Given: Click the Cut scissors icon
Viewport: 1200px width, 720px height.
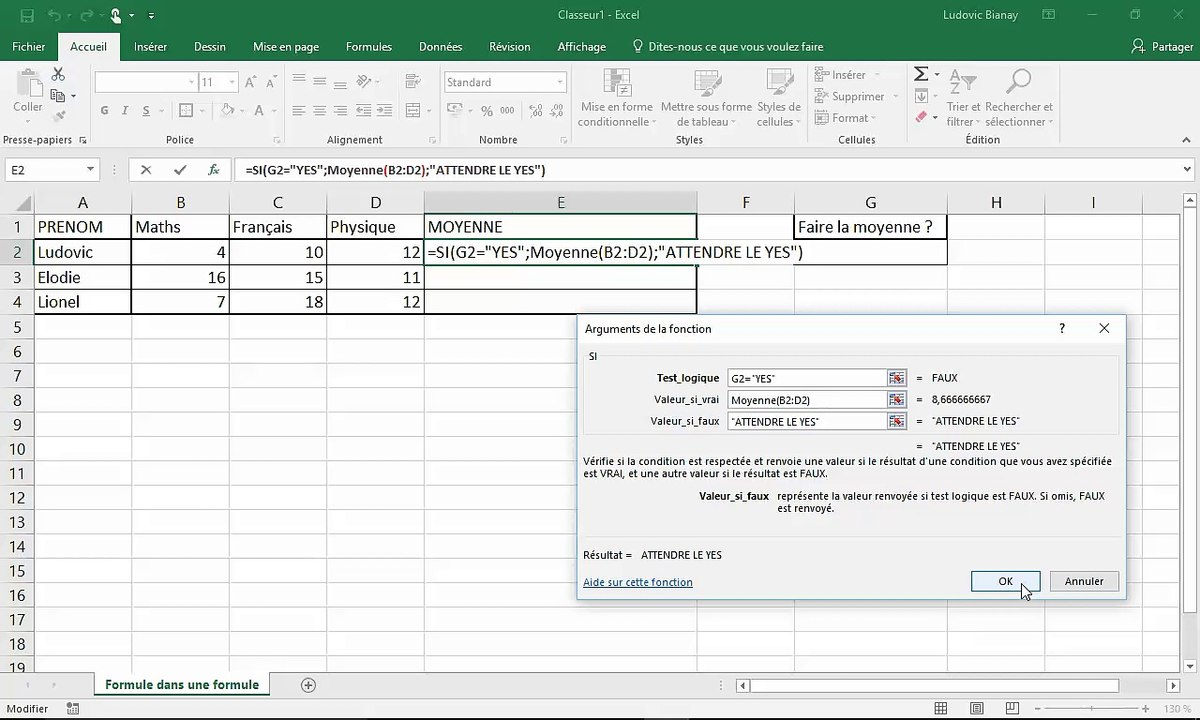Looking at the screenshot, I should [58, 75].
